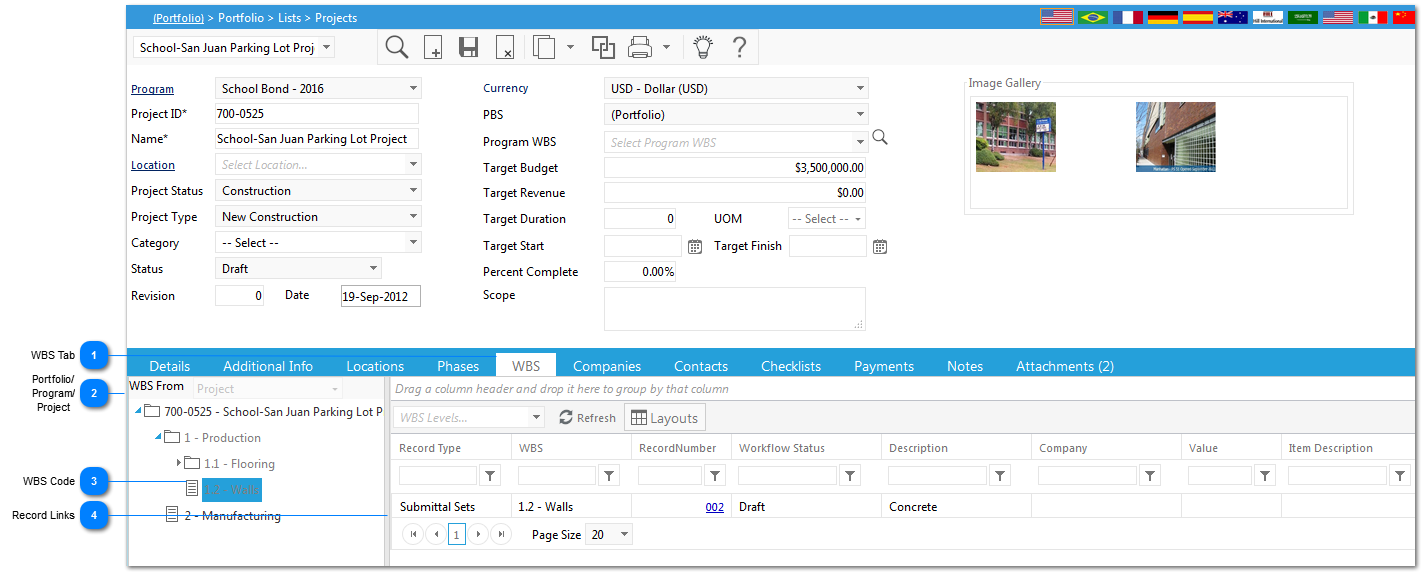The height and width of the screenshot is (575, 1424).
Task: Switch to the Checklists tab
Action: (x=791, y=366)
